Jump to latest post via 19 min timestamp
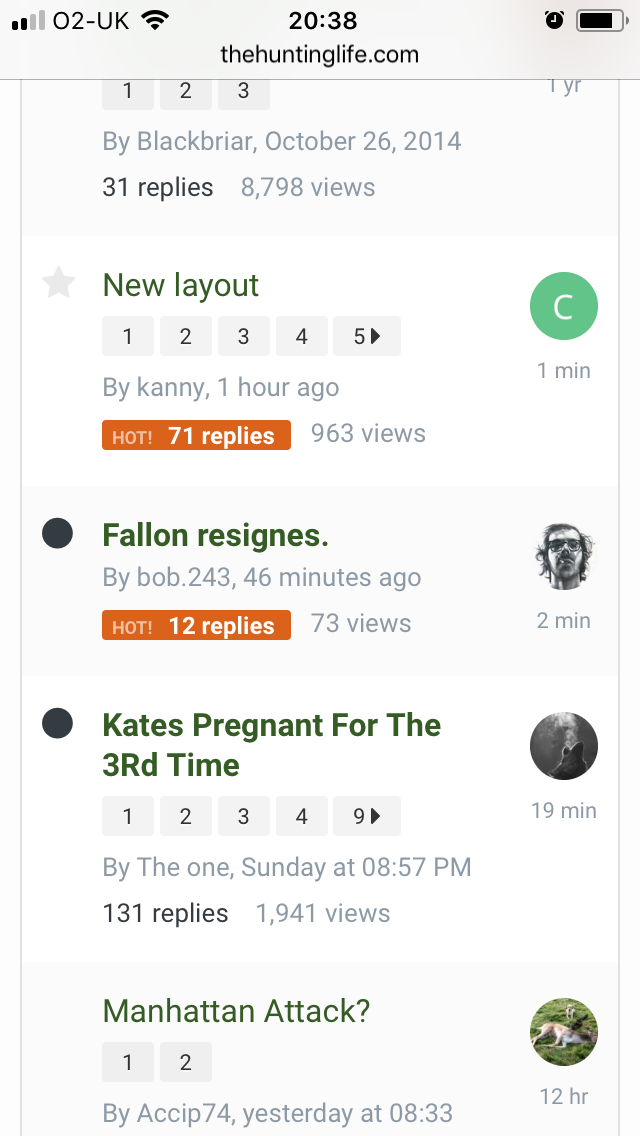The height and width of the screenshot is (1136, 640). 564,809
